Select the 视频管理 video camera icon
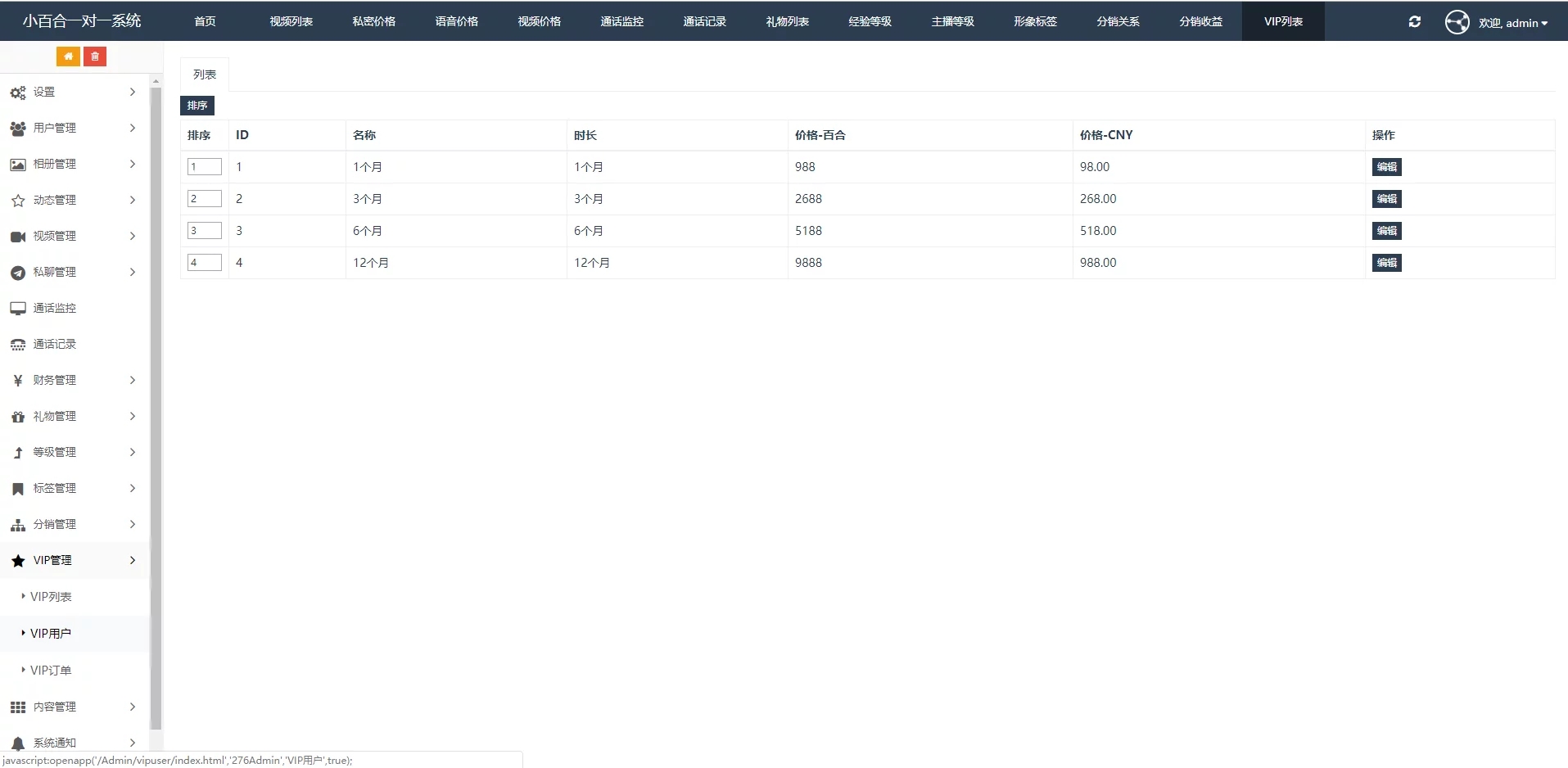This screenshot has height=768, width=1568. [18, 236]
